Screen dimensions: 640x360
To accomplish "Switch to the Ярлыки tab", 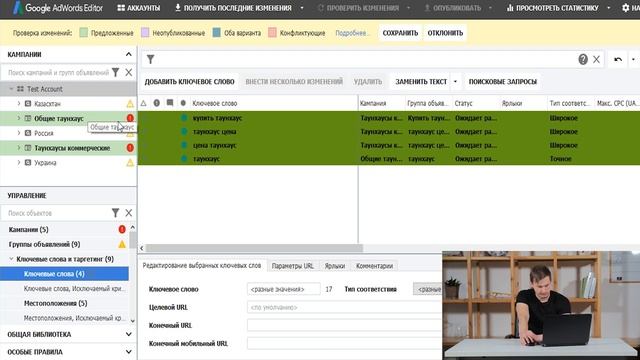I will click(x=335, y=266).
